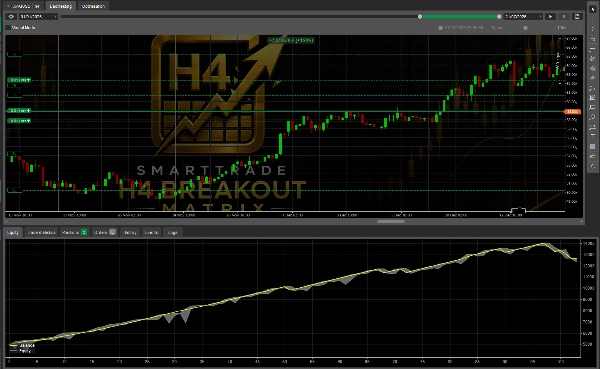Screen dimensions: 600x369
Task: Click the right handle of date range slider
Action: pos(499,16)
